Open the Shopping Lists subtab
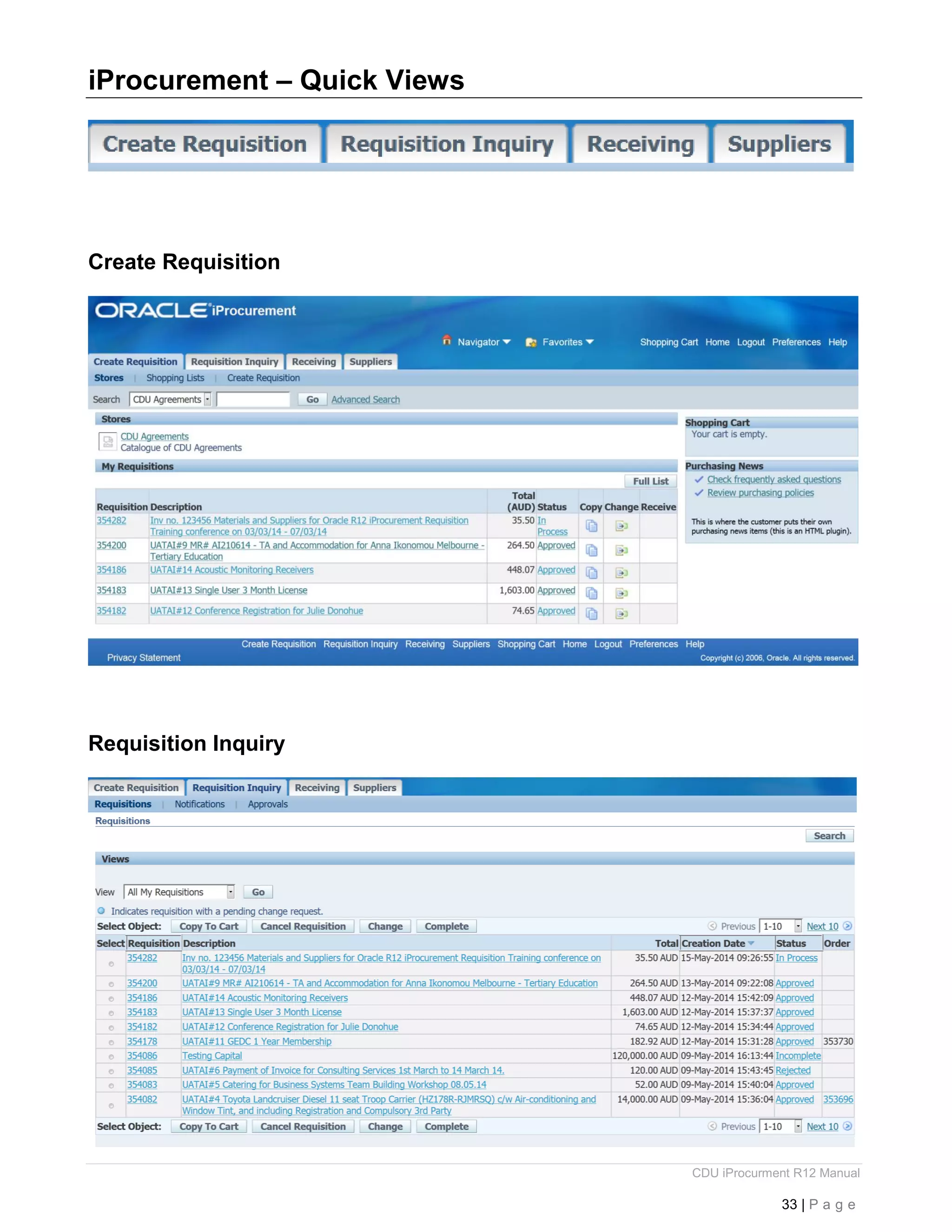 coord(175,378)
